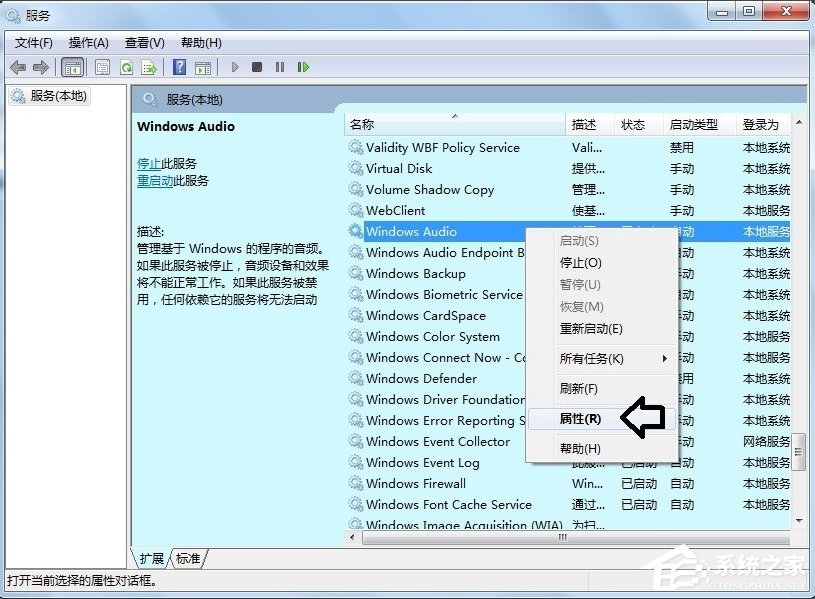This screenshot has height=599, width=815.
Task: Export the service list with the export icon
Action: click(150, 67)
